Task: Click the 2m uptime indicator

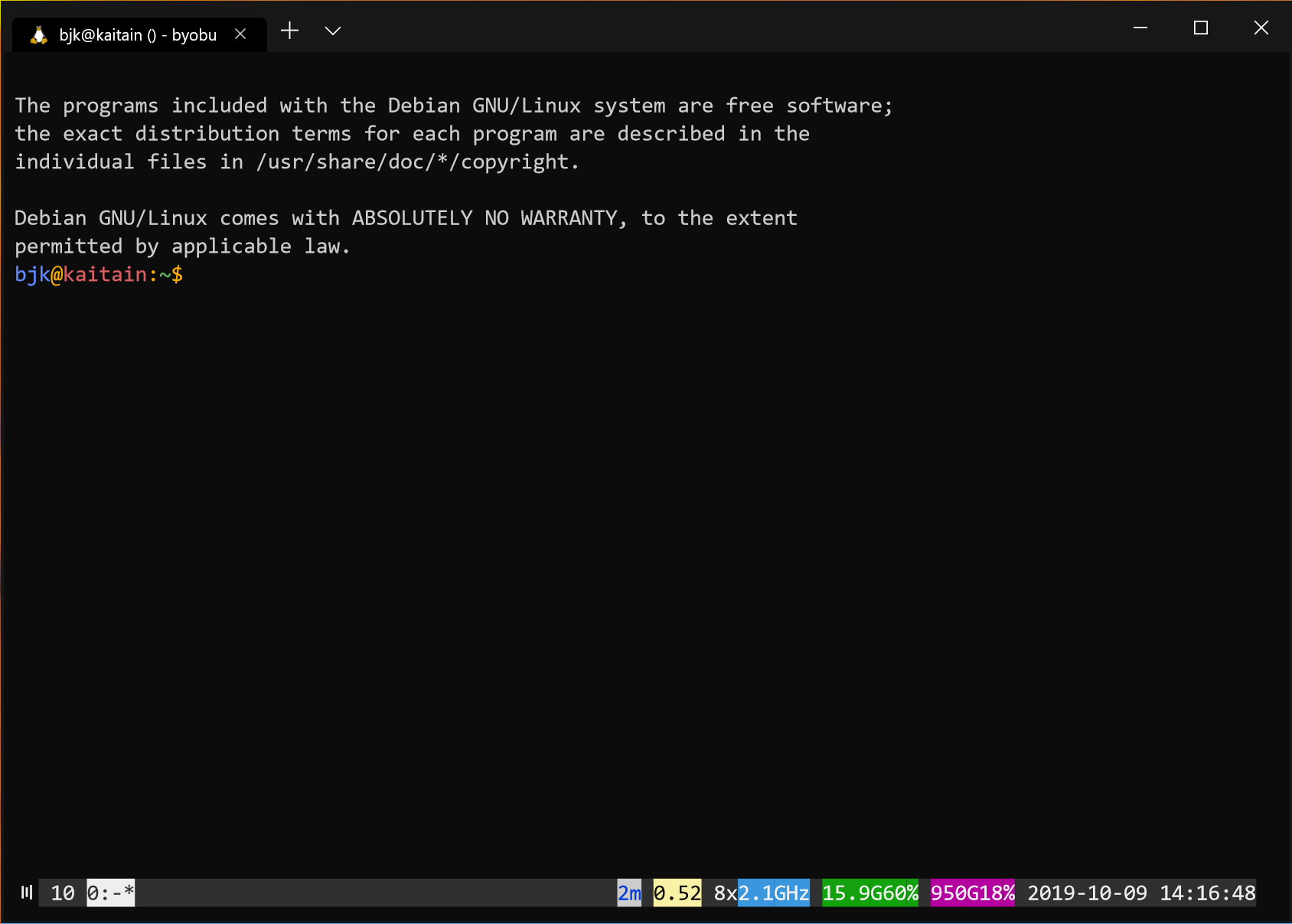Action: click(x=629, y=893)
